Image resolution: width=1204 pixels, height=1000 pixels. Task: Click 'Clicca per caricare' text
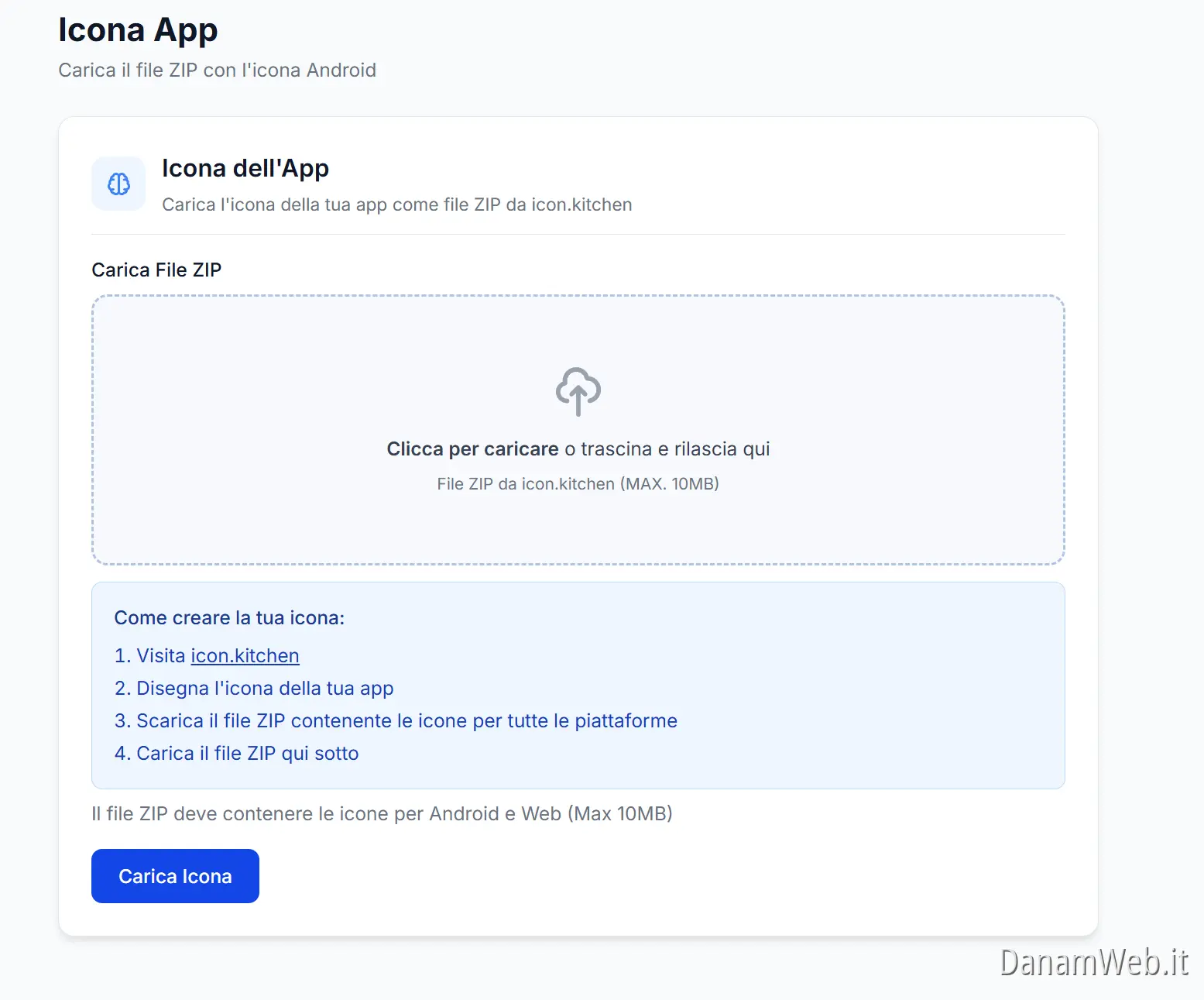tap(472, 448)
